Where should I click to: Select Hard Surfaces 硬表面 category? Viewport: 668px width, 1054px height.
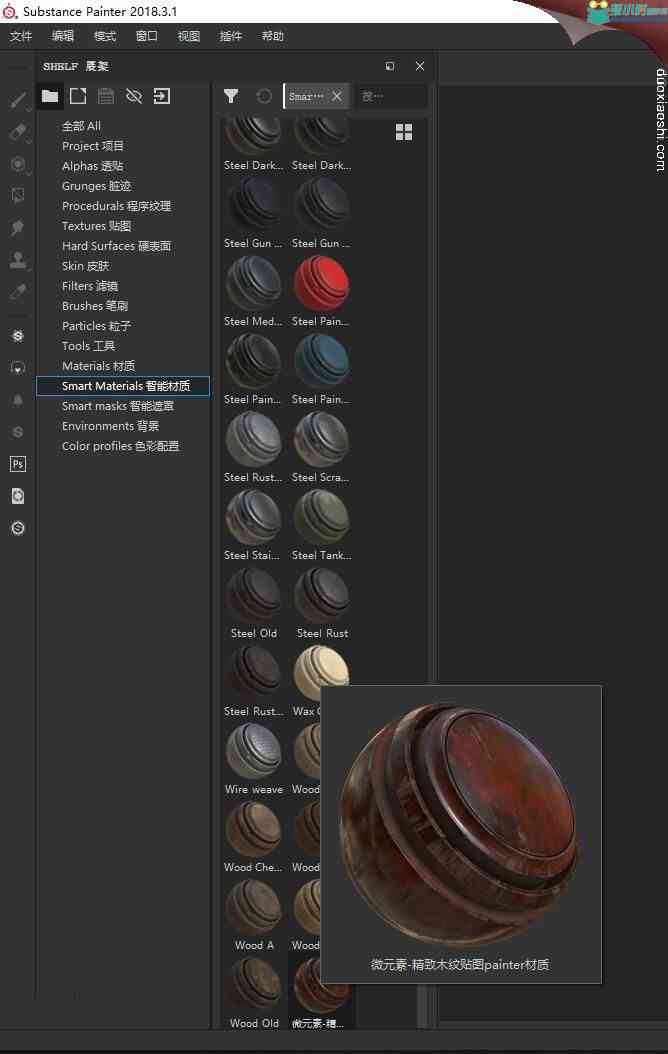(x=116, y=246)
